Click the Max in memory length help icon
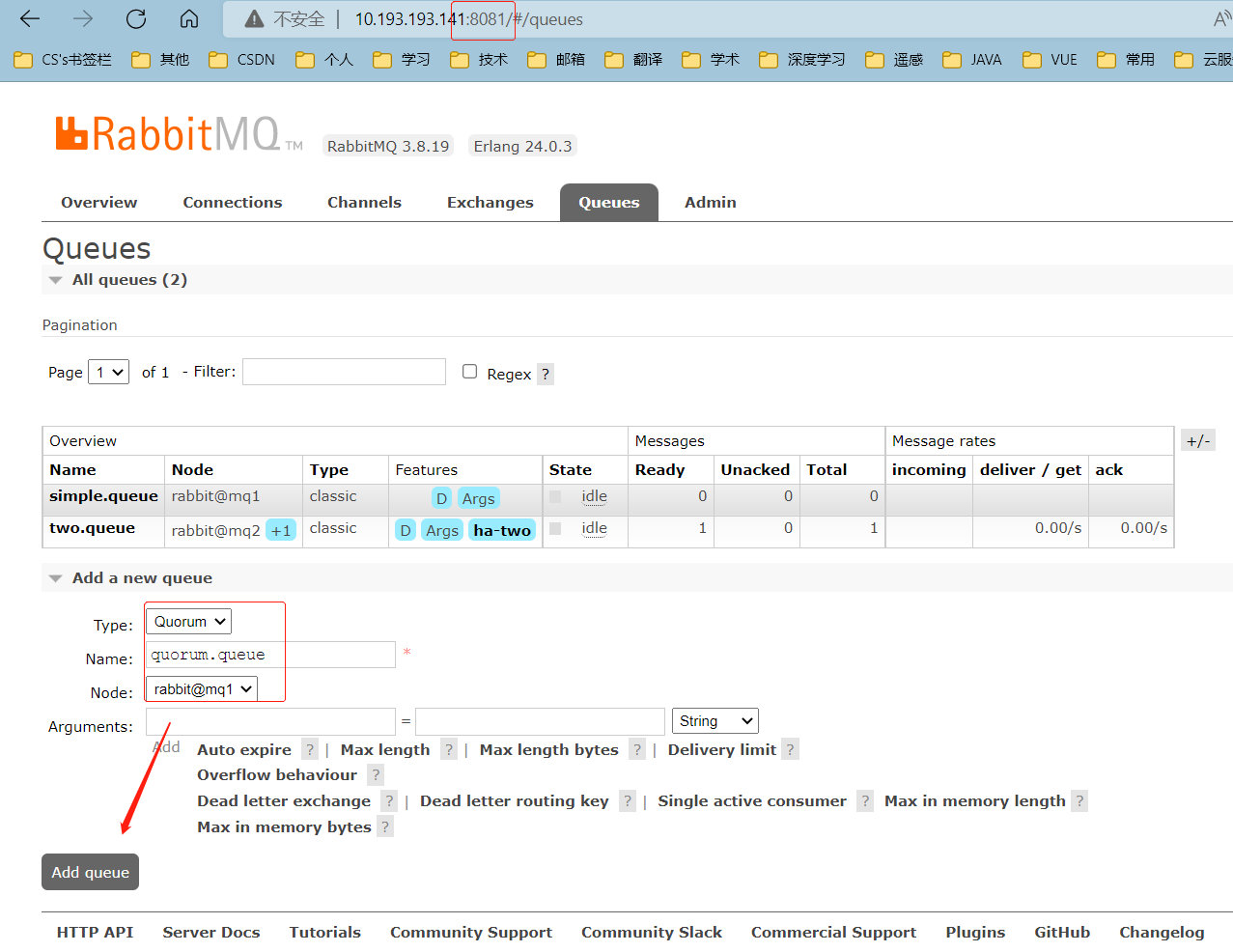The image size is (1233, 952). click(1079, 800)
